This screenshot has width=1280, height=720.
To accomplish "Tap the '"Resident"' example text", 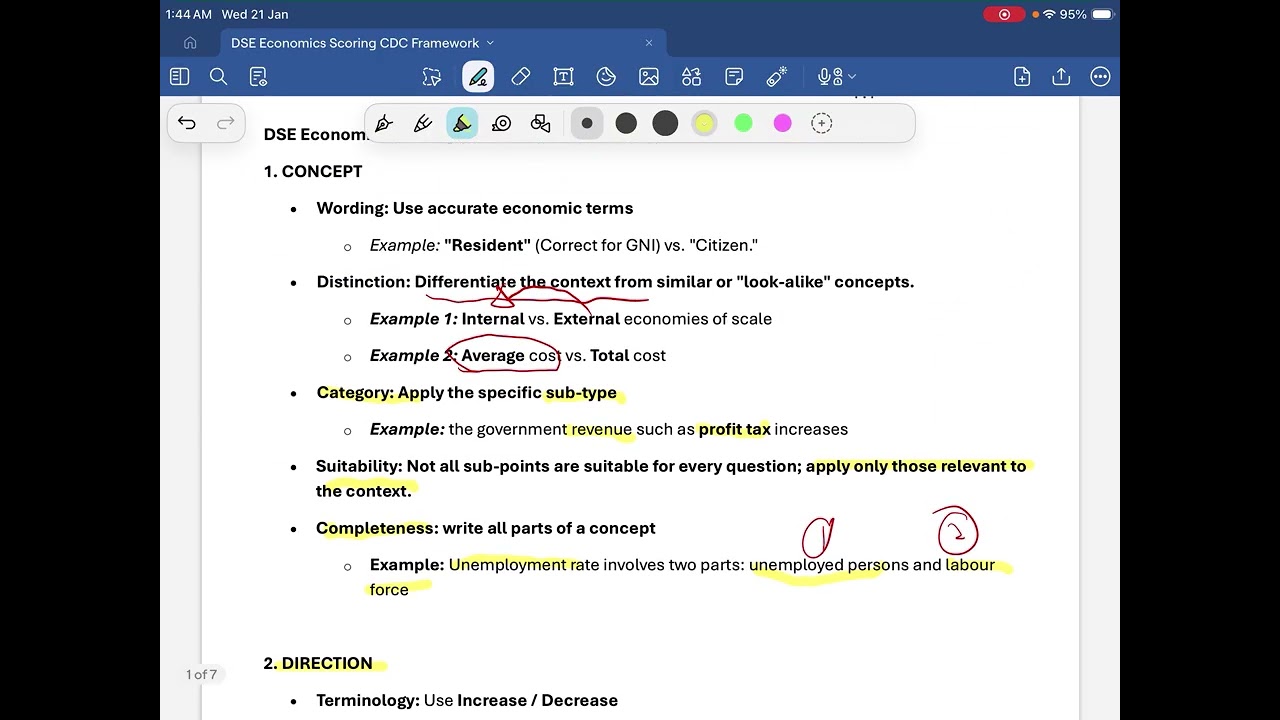I will pyautogui.click(x=488, y=245).
